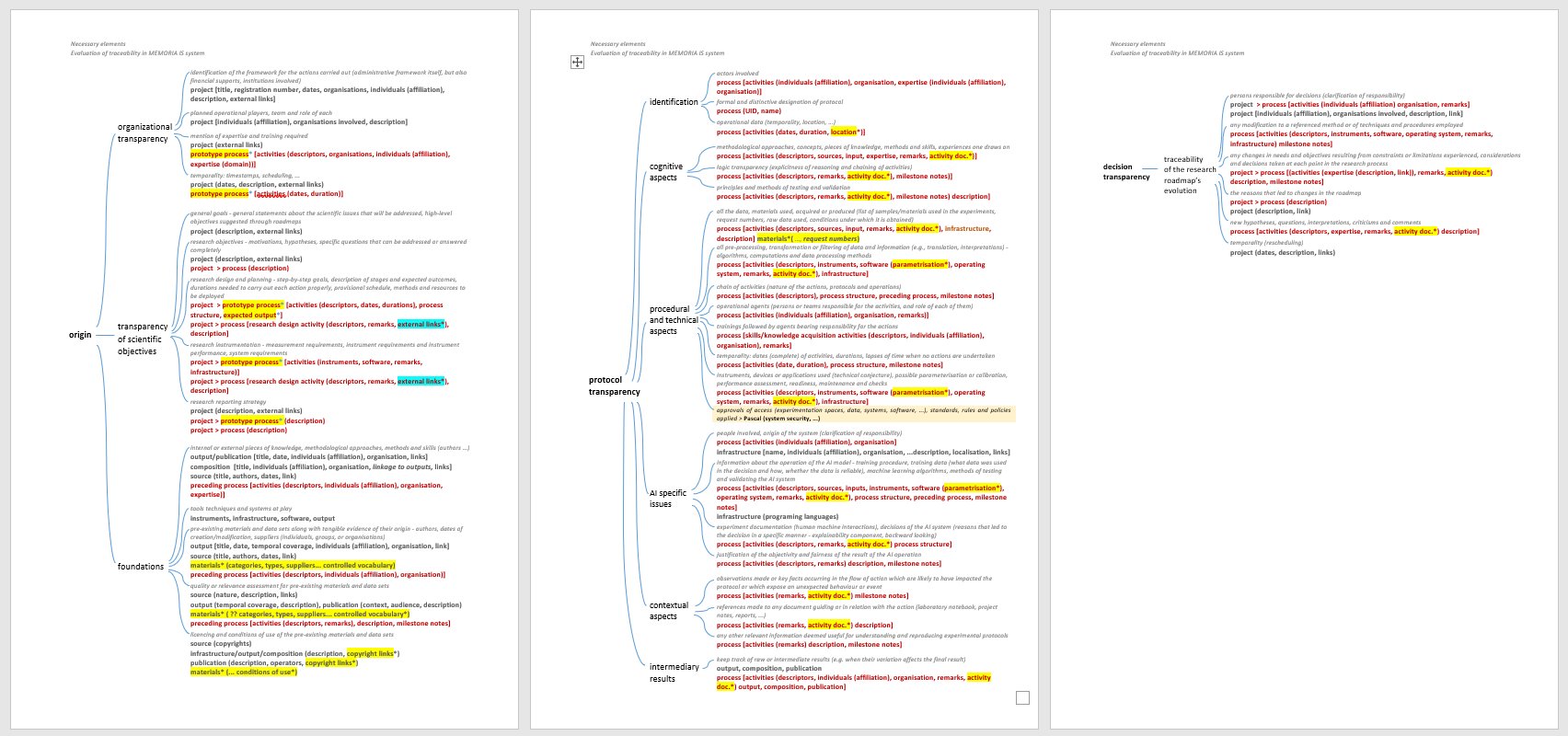The image size is (1568, 736).
Task: Click the yellow highlighted 'expected output*' text
Action: click(x=251, y=315)
